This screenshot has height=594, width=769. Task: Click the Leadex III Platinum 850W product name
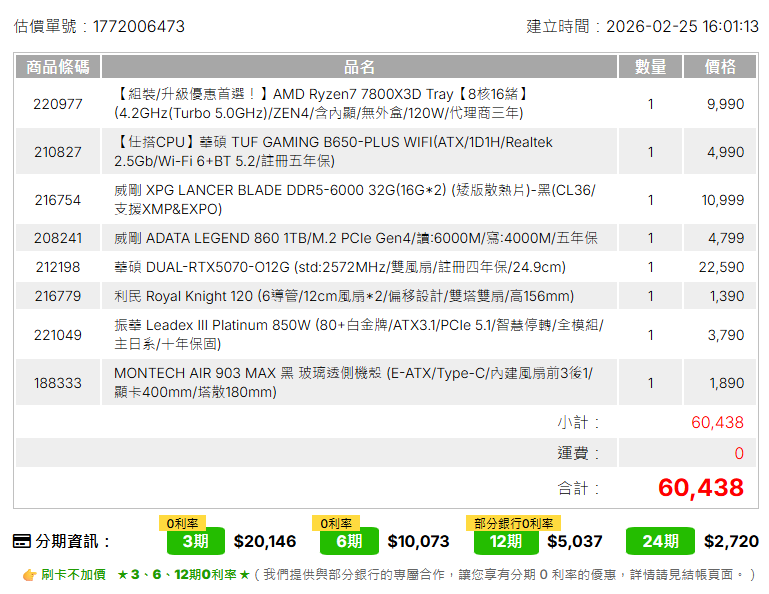point(359,335)
